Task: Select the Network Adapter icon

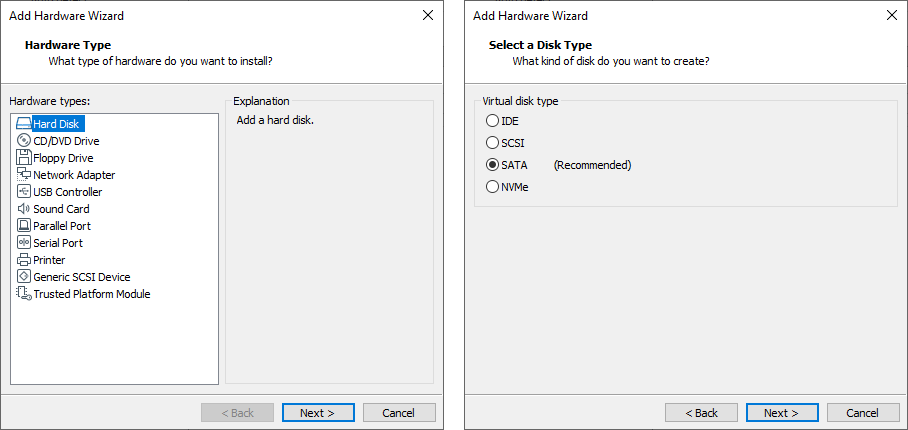Action: (24, 175)
